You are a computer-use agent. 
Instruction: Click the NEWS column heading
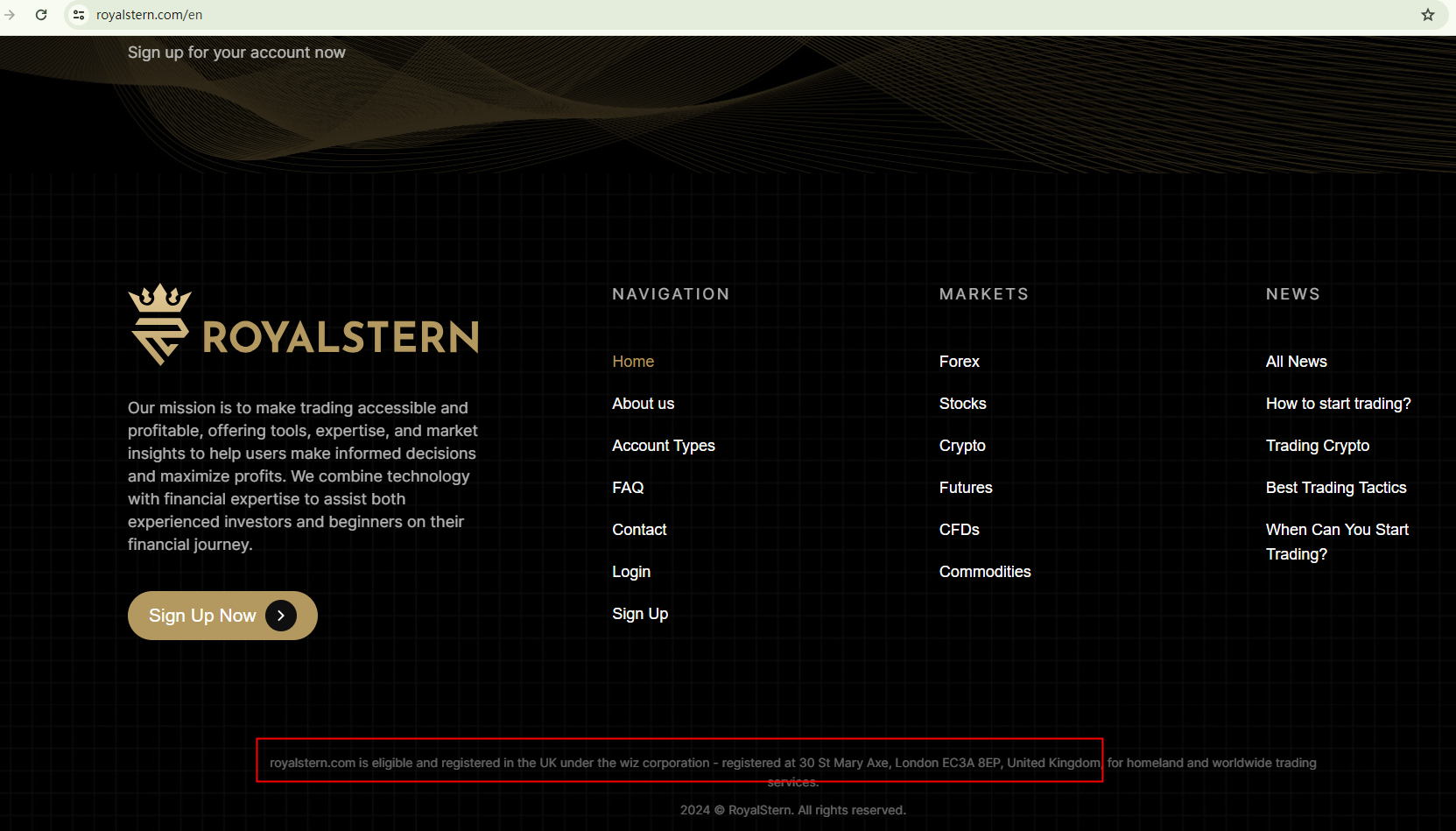1292,294
